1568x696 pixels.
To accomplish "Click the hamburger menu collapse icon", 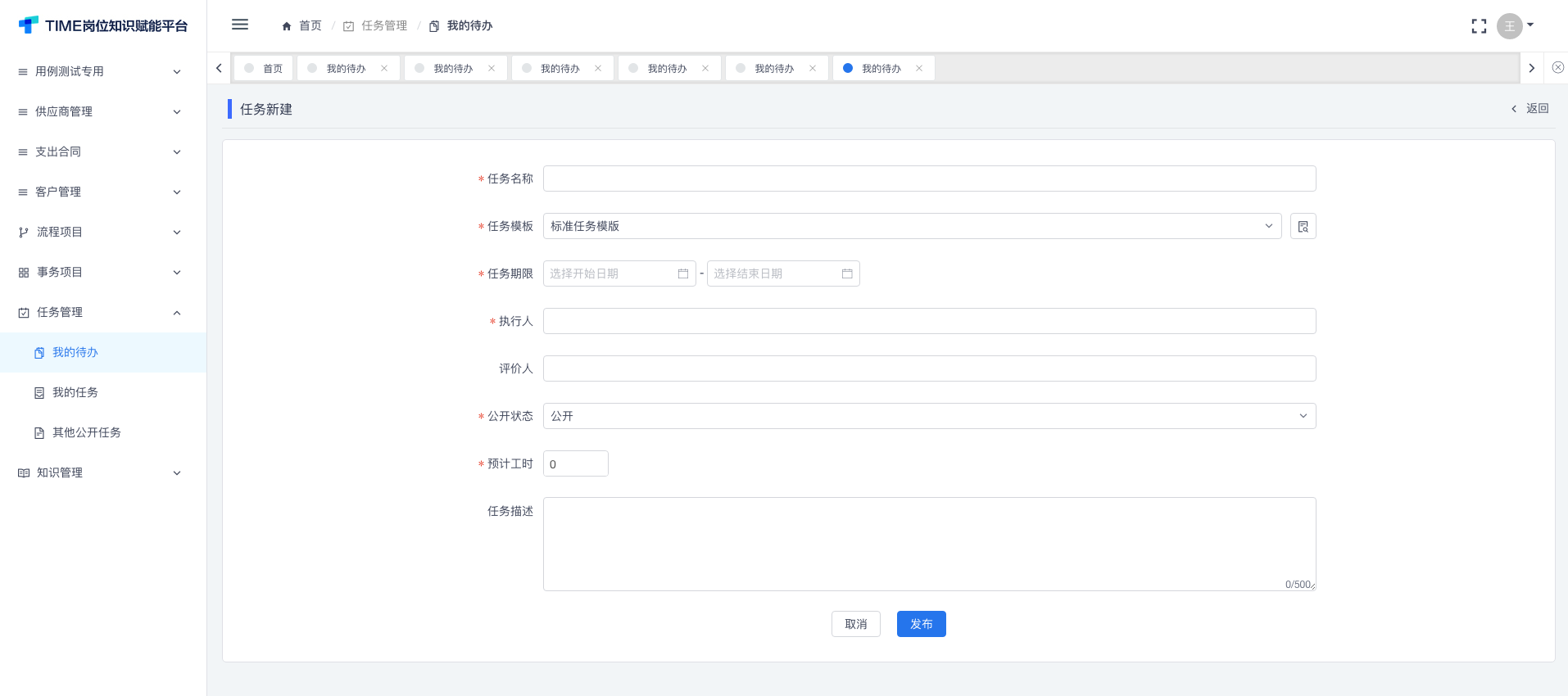I will coord(239,25).
